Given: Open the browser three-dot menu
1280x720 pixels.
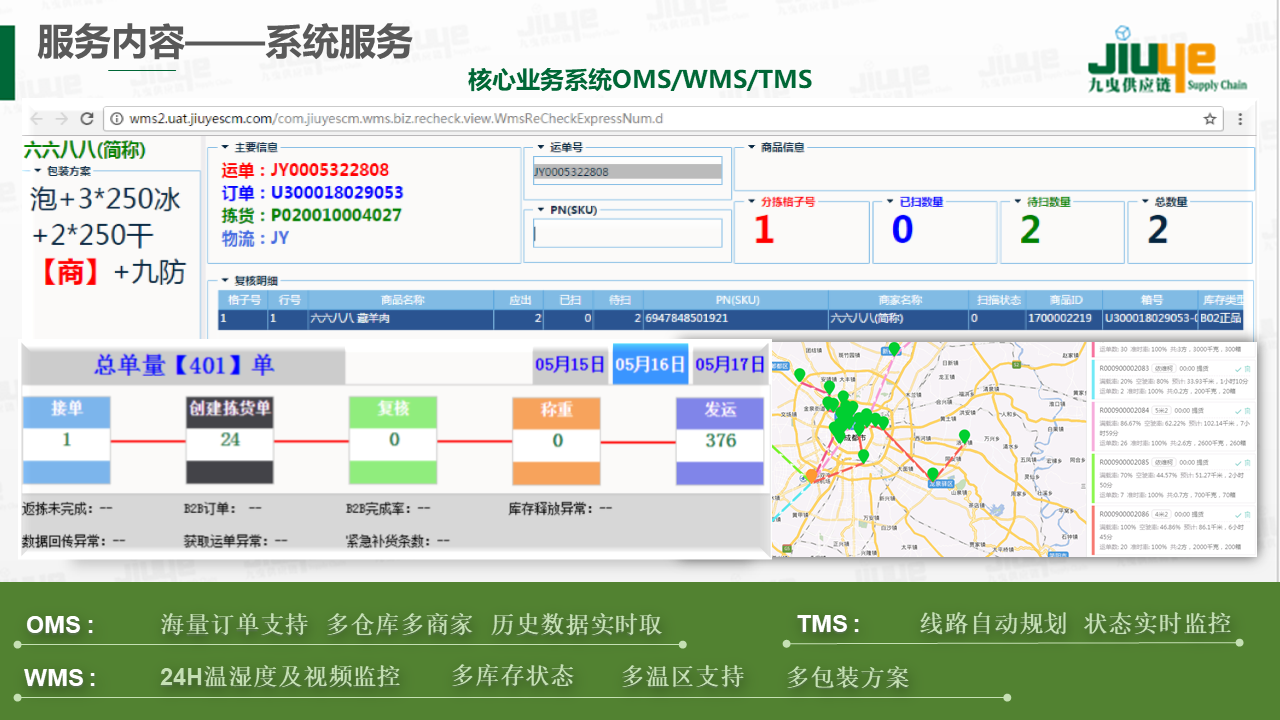Looking at the screenshot, I should 1240,119.
